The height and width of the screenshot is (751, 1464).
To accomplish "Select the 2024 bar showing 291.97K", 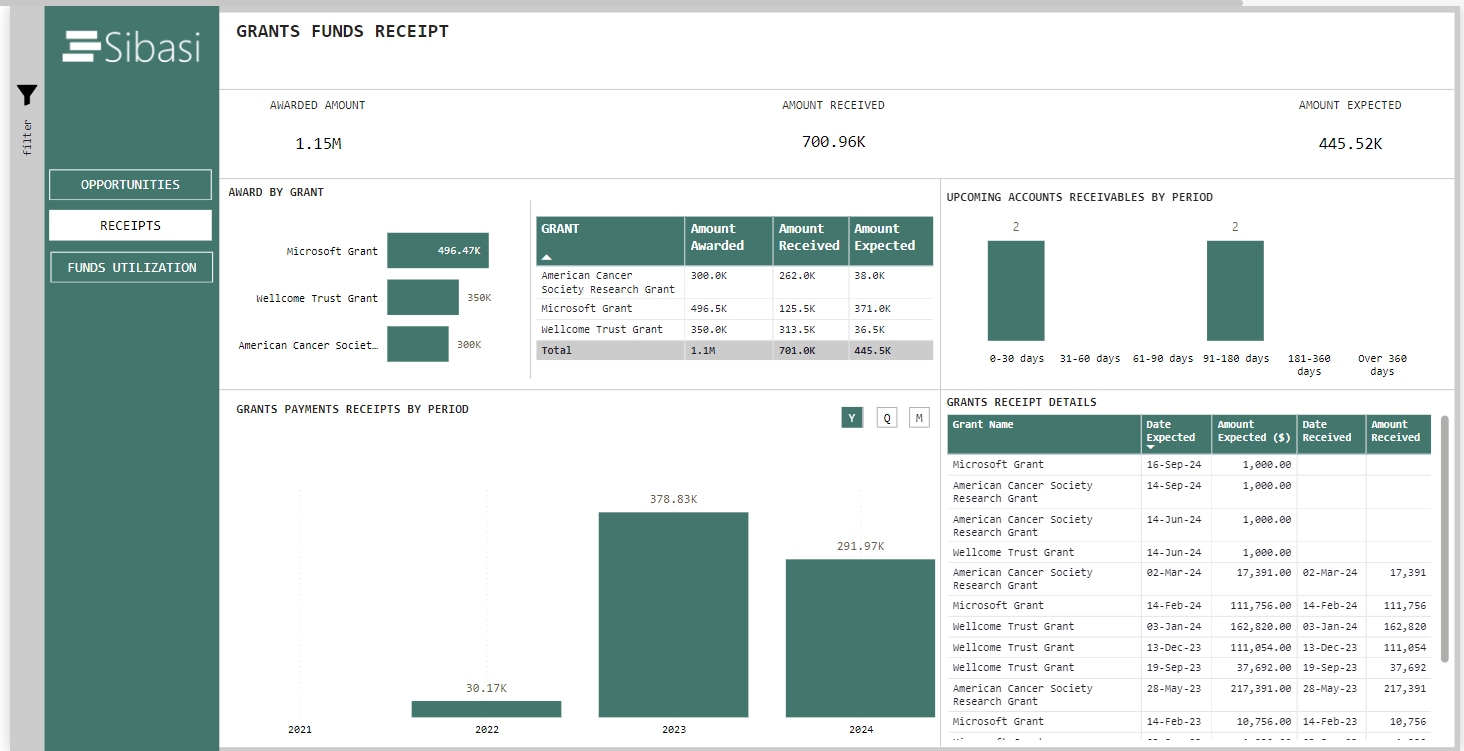I will tap(860, 638).
